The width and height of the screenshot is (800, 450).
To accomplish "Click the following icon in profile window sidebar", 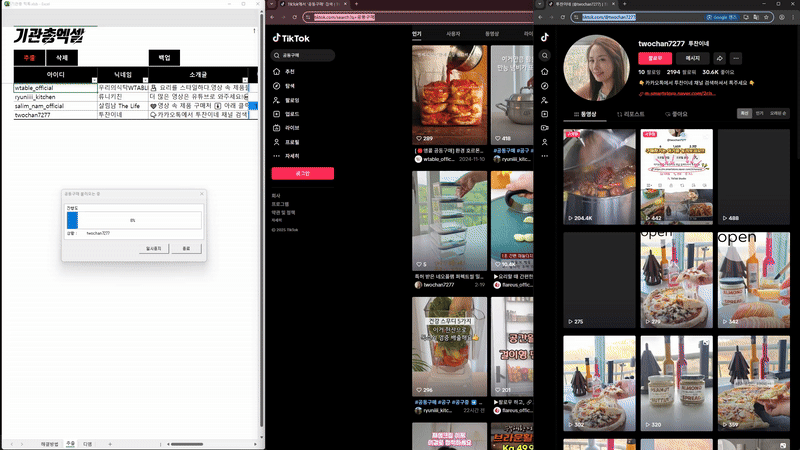I will point(545,100).
